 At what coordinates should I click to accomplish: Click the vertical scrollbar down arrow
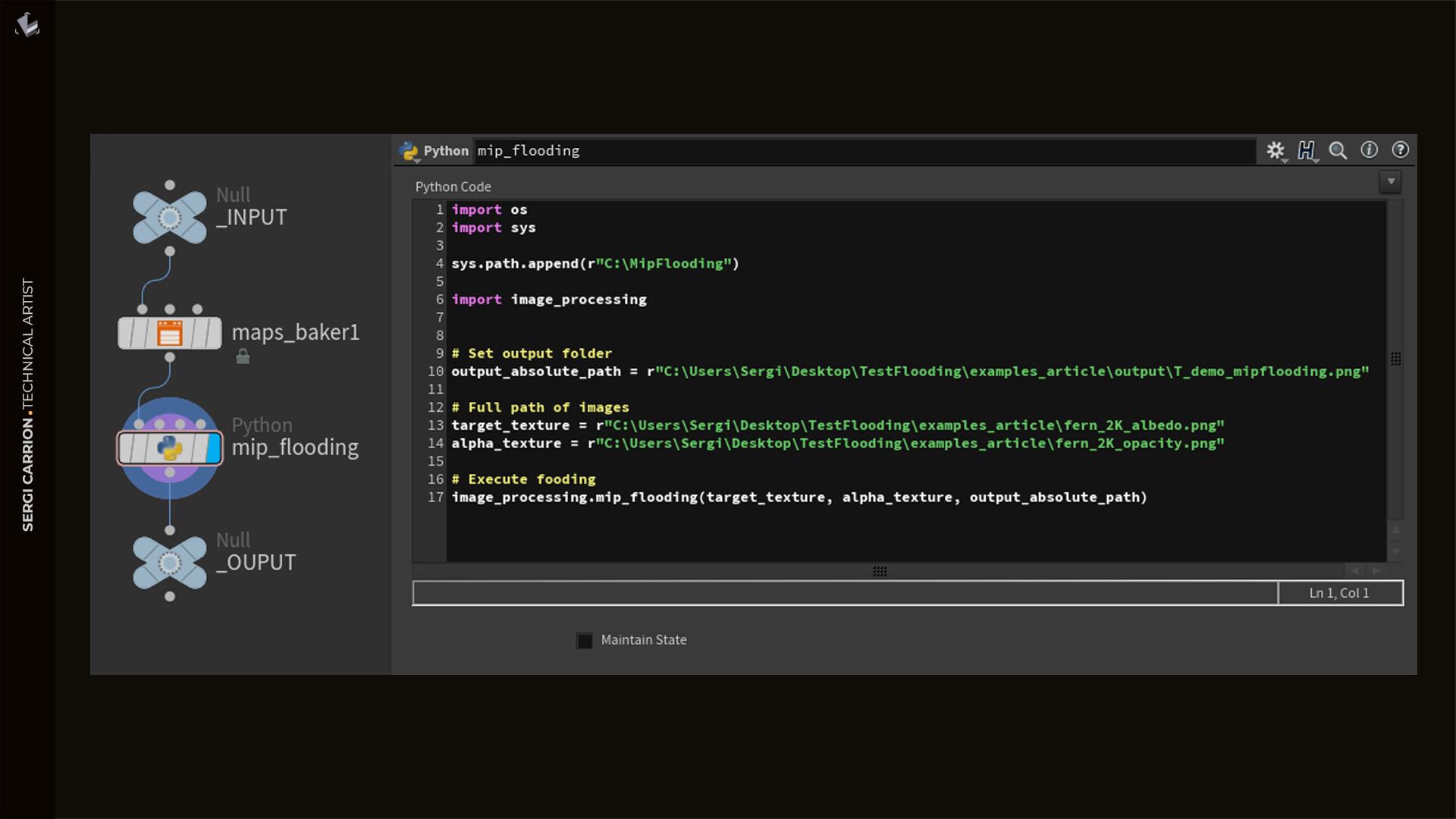click(1395, 551)
